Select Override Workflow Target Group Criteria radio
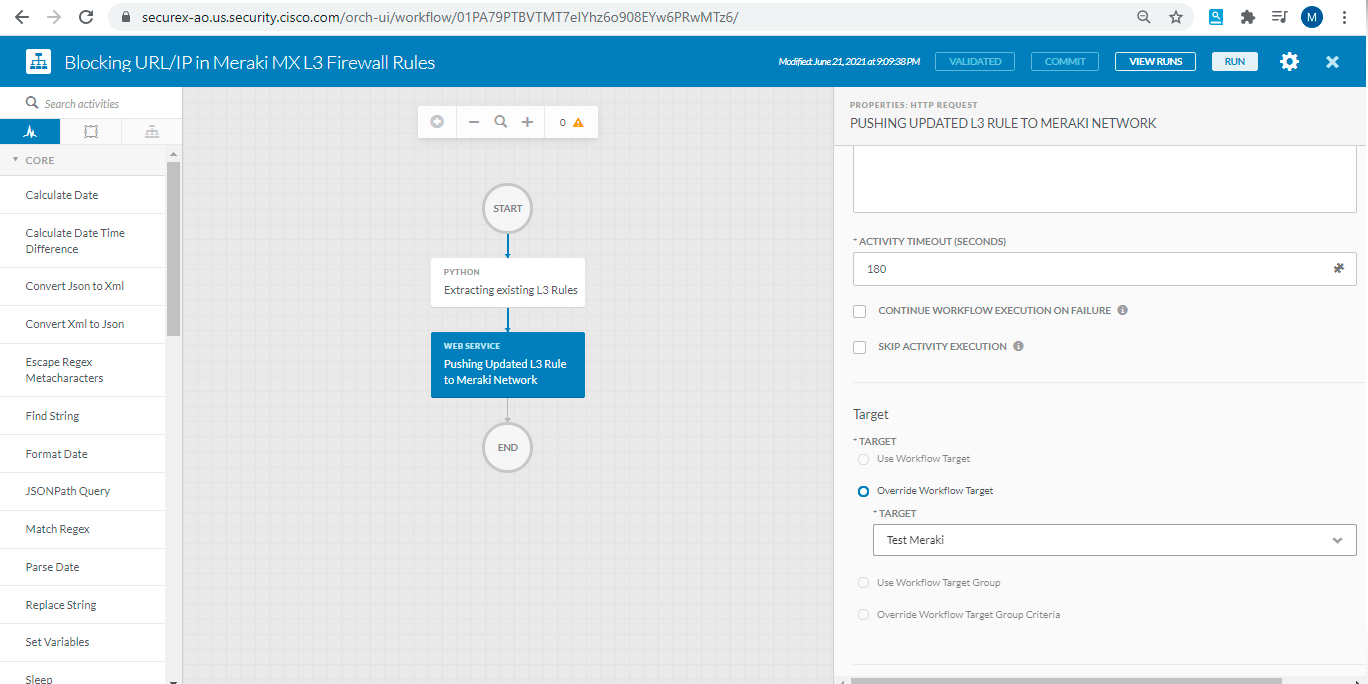The width and height of the screenshot is (1368, 684). pos(863,615)
